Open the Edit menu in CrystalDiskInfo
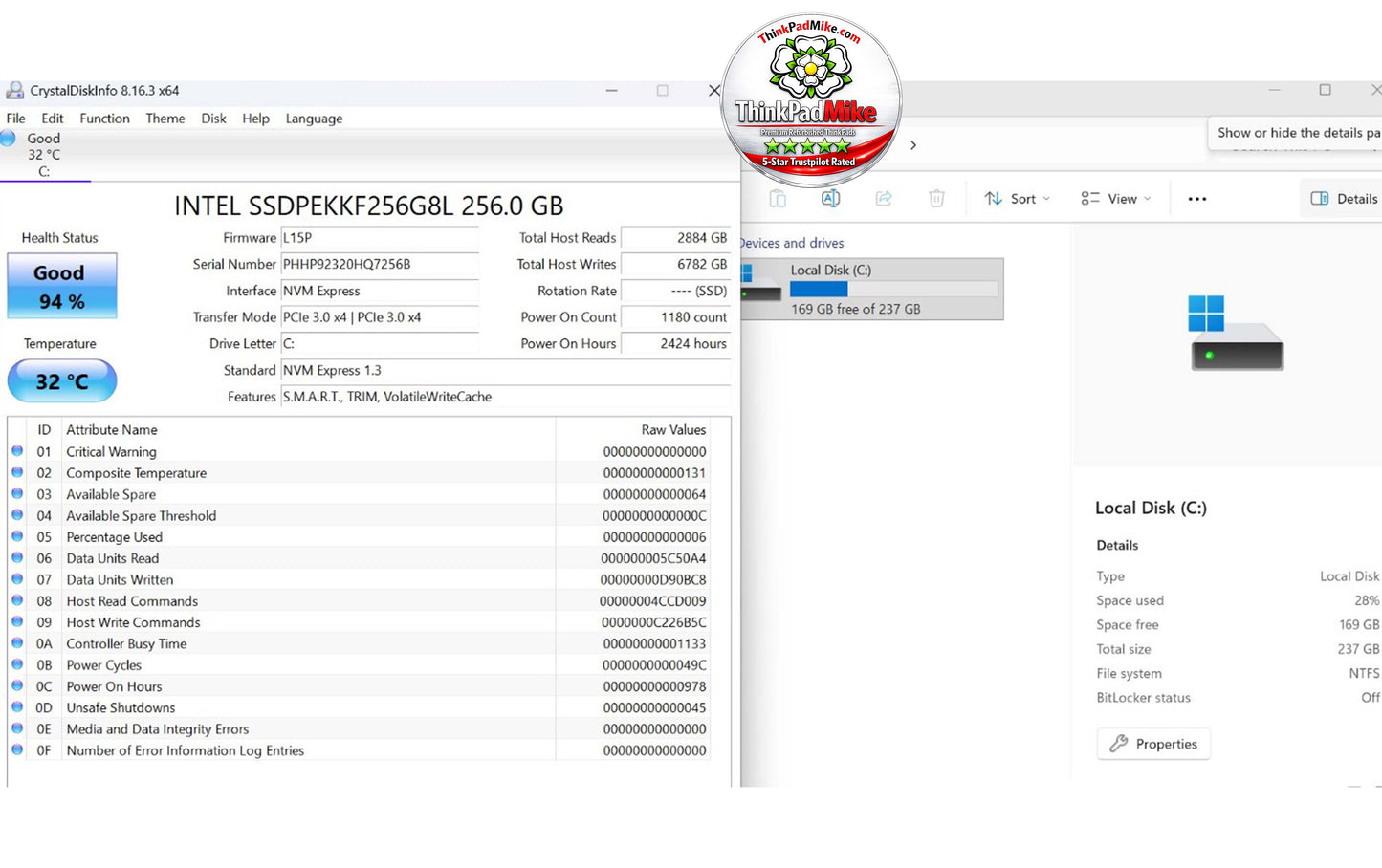 pos(53,119)
